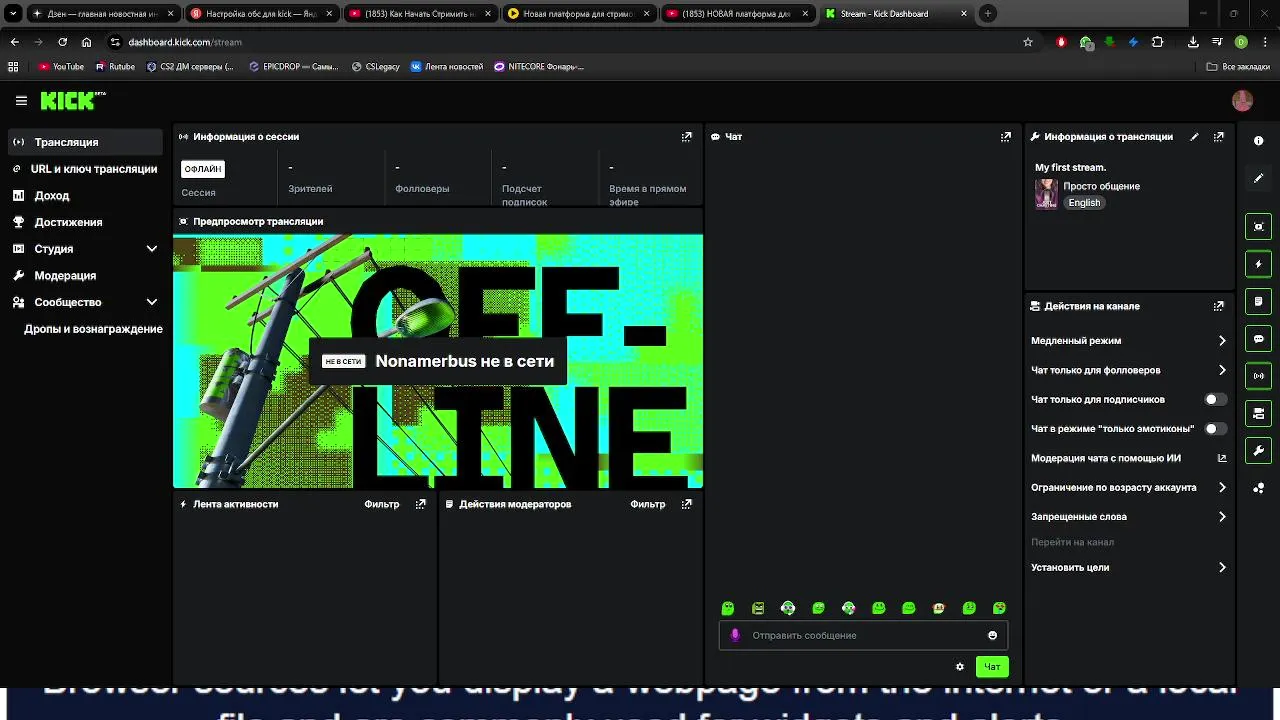Pop out the Лента активности panel
Image resolution: width=1280 pixels, height=720 pixels.
pos(420,504)
